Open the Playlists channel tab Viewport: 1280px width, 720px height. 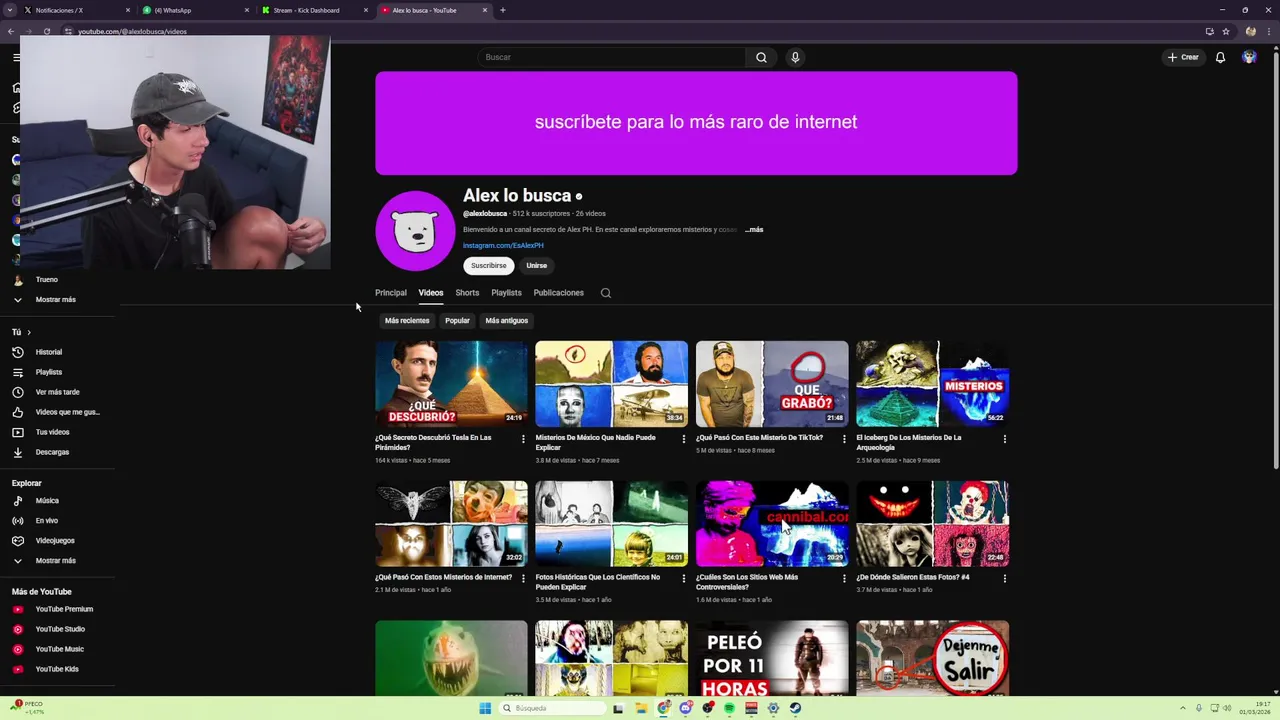click(506, 293)
